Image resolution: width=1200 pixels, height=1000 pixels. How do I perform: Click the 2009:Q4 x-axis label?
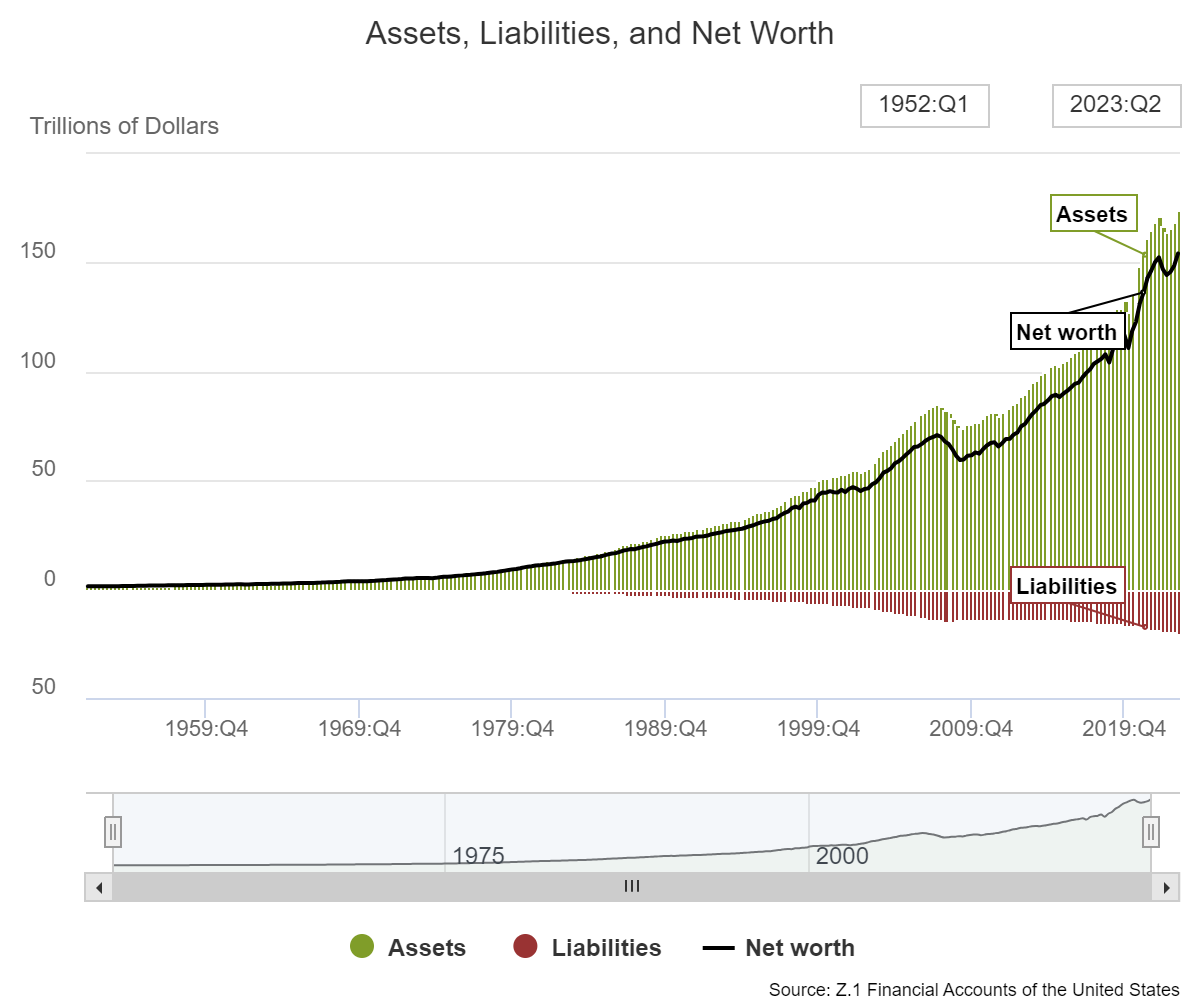click(970, 729)
